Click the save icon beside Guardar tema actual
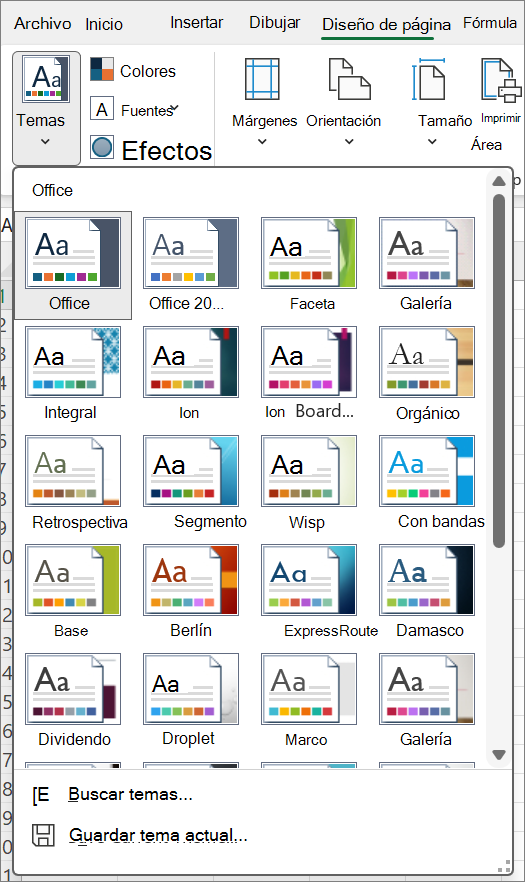Screen dimensions: 525x882 coord(43,835)
